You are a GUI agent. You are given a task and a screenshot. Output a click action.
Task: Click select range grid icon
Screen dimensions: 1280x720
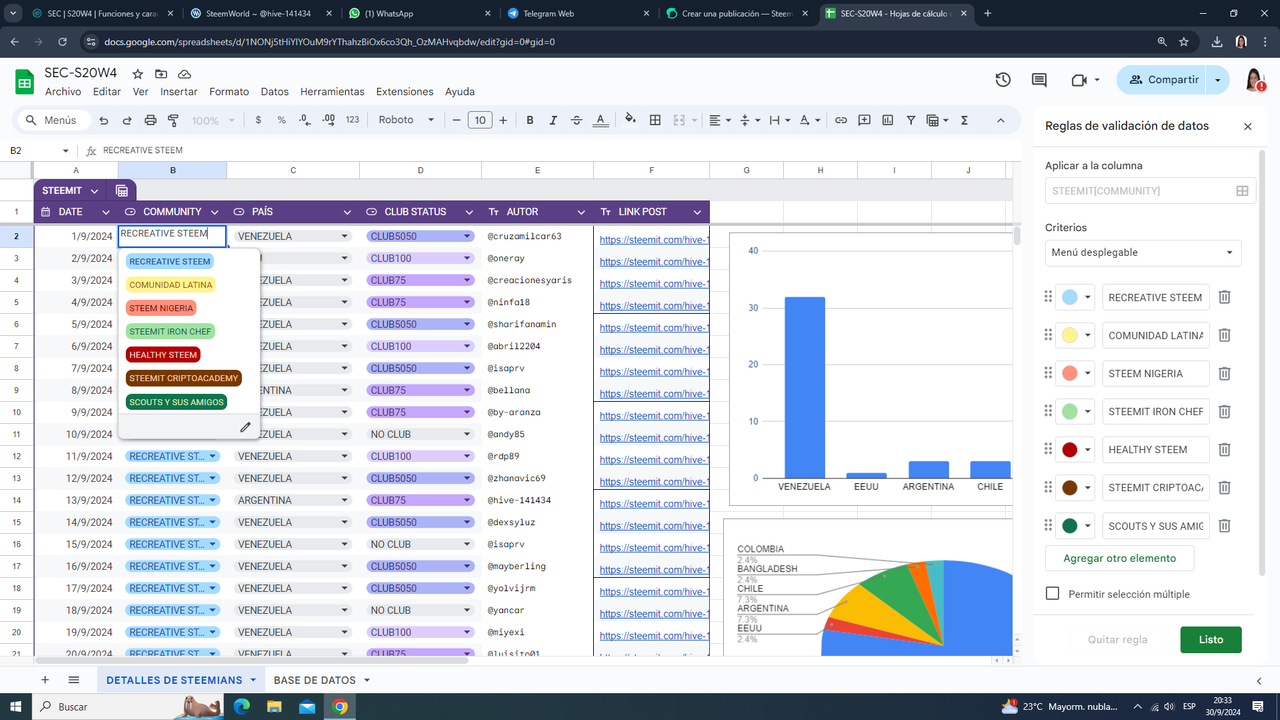tap(1242, 190)
